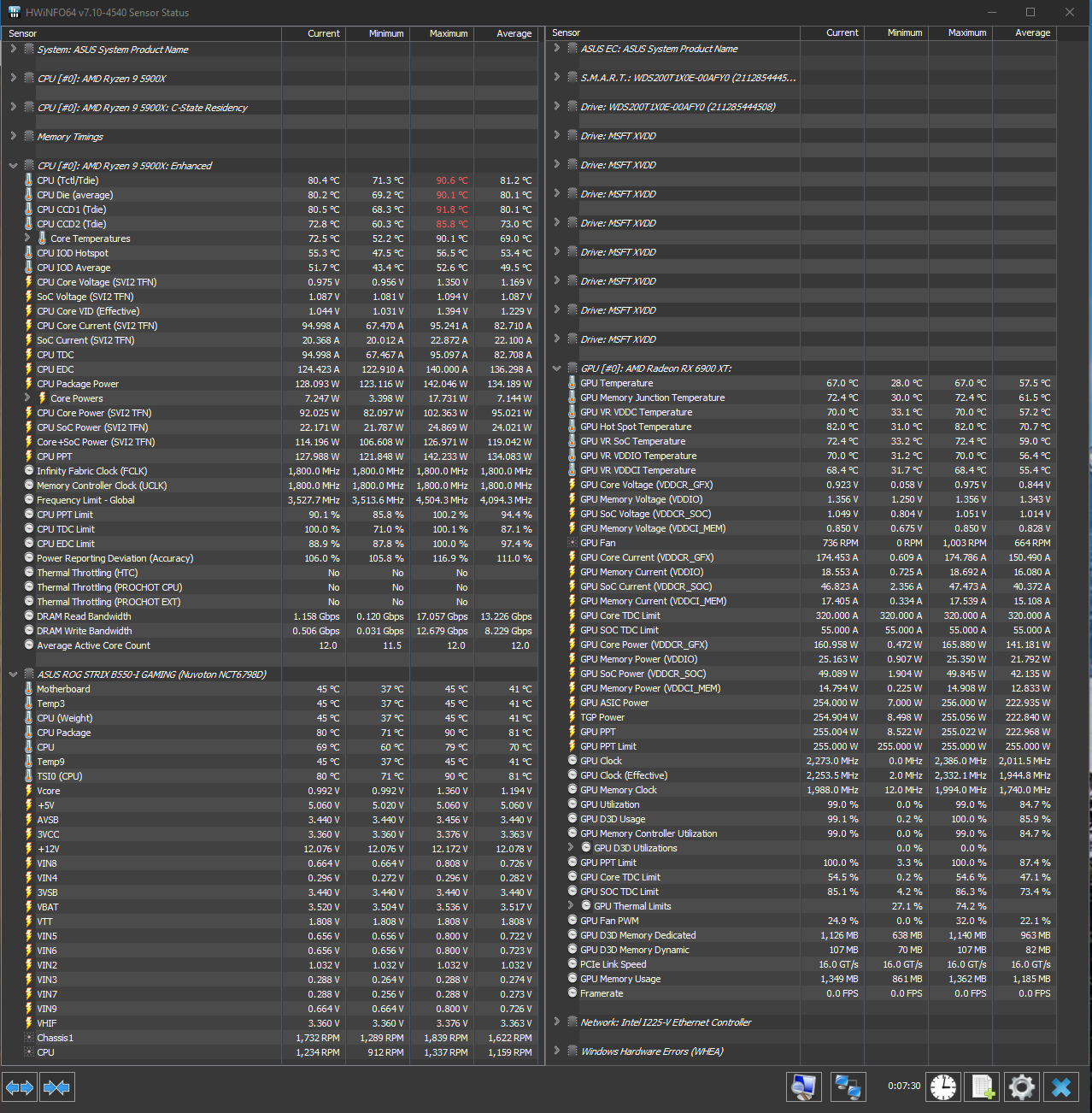The image size is (1092, 1113).
Task: Click chip icon beside Memory Timings
Action: click(x=29, y=136)
